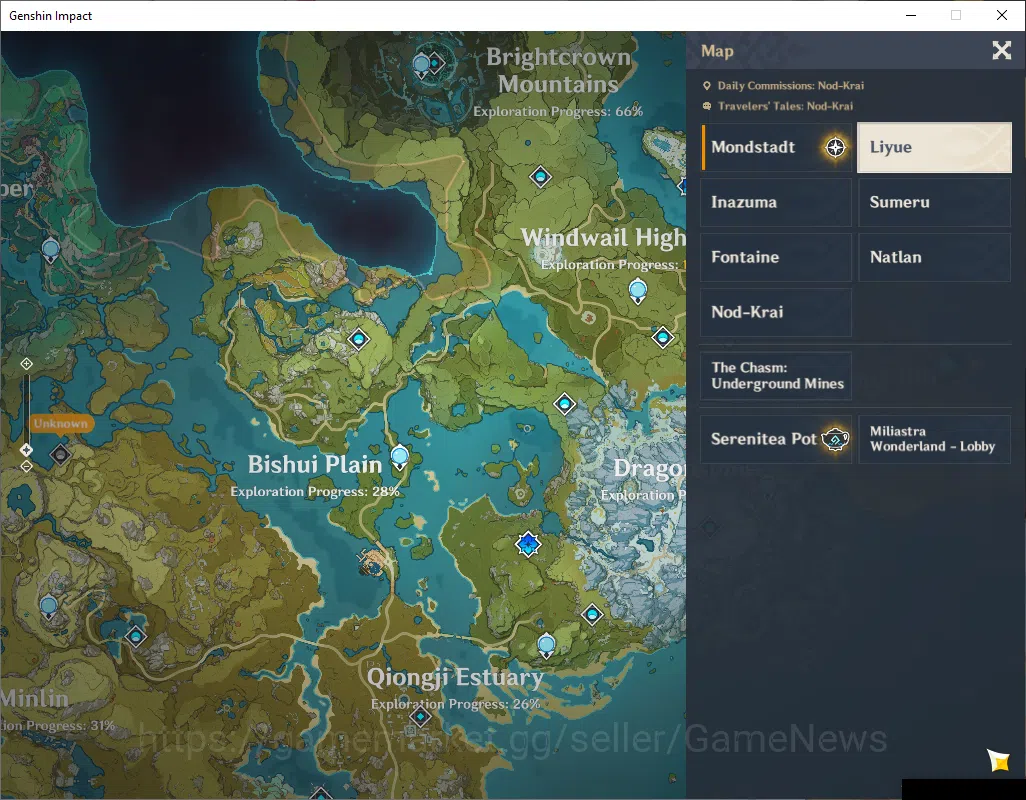Click the zoom slider handle
1026x800 pixels.
point(26,450)
